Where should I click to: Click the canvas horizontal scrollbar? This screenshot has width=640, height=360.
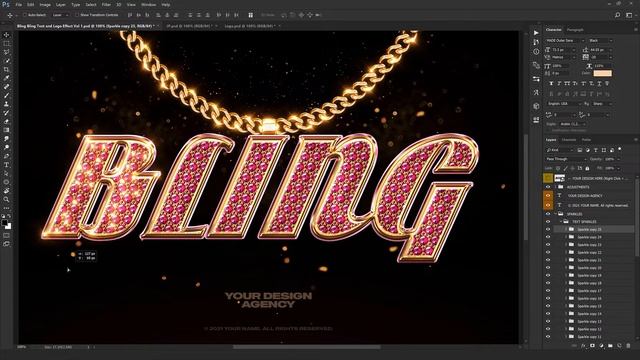point(307,347)
